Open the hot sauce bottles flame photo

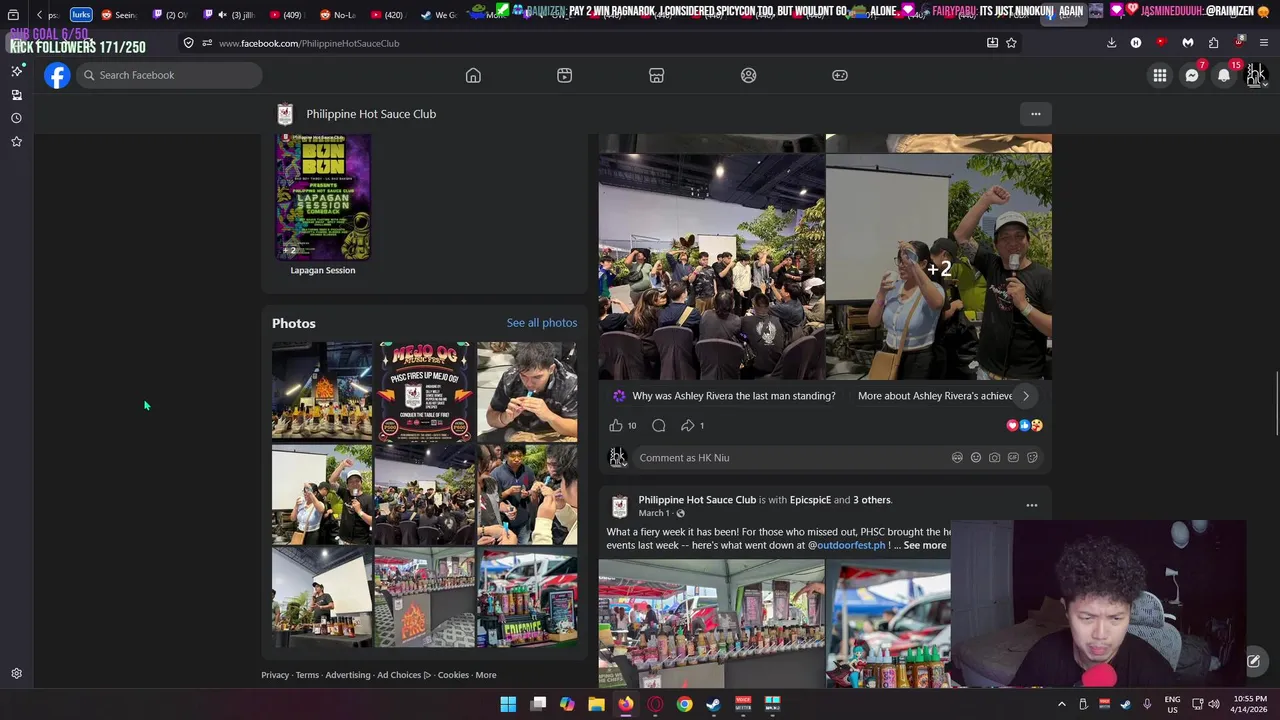pos(322,391)
